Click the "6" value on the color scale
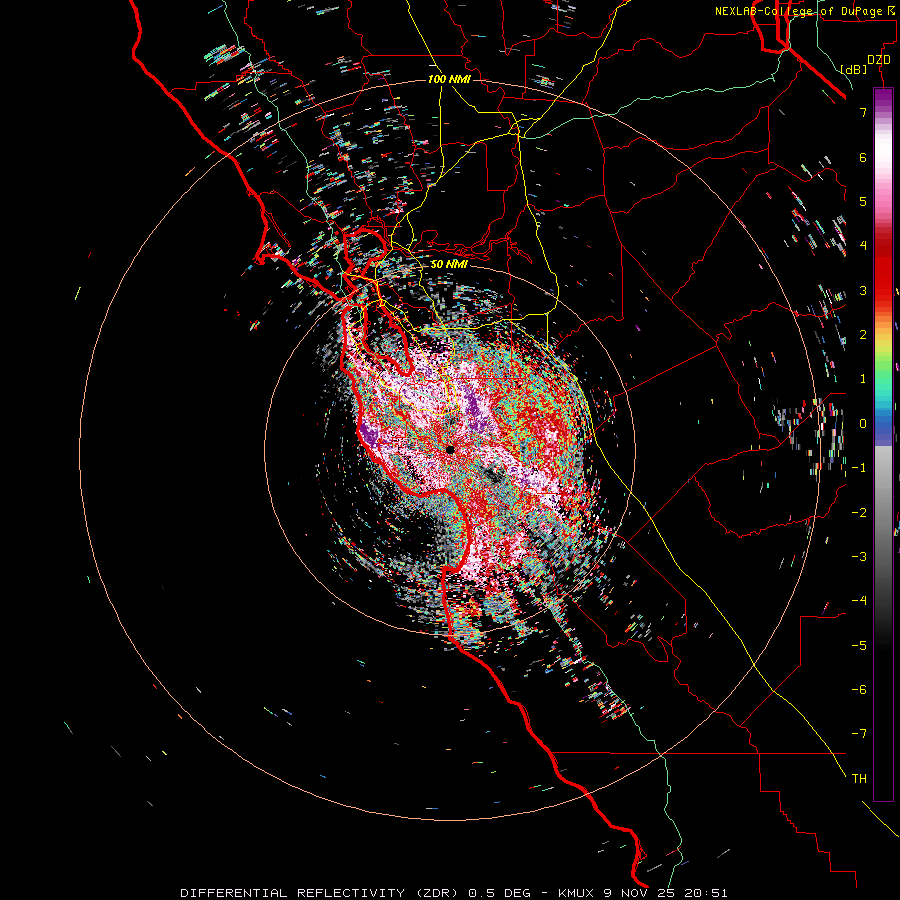Screen dimensions: 900x900 [x=863, y=157]
